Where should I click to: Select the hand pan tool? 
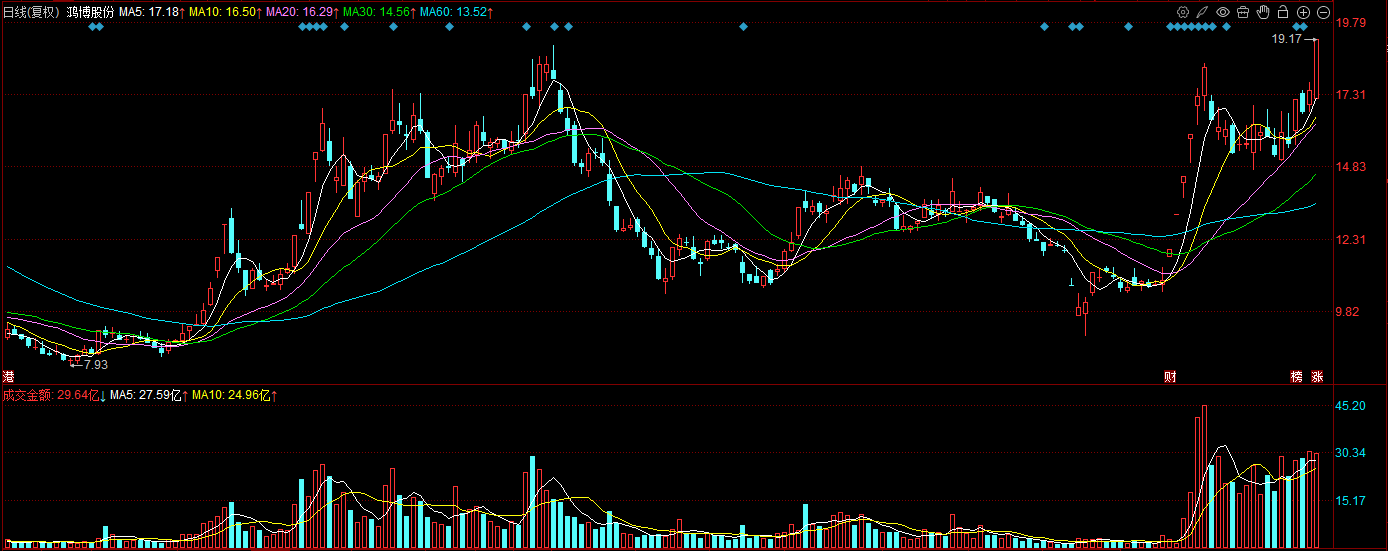pos(1263,12)
